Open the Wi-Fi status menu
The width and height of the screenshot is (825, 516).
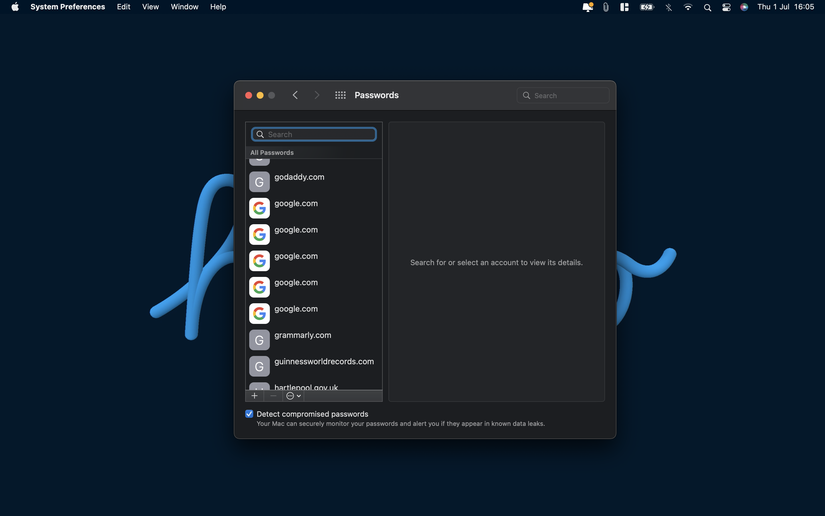tap(688, 7)
